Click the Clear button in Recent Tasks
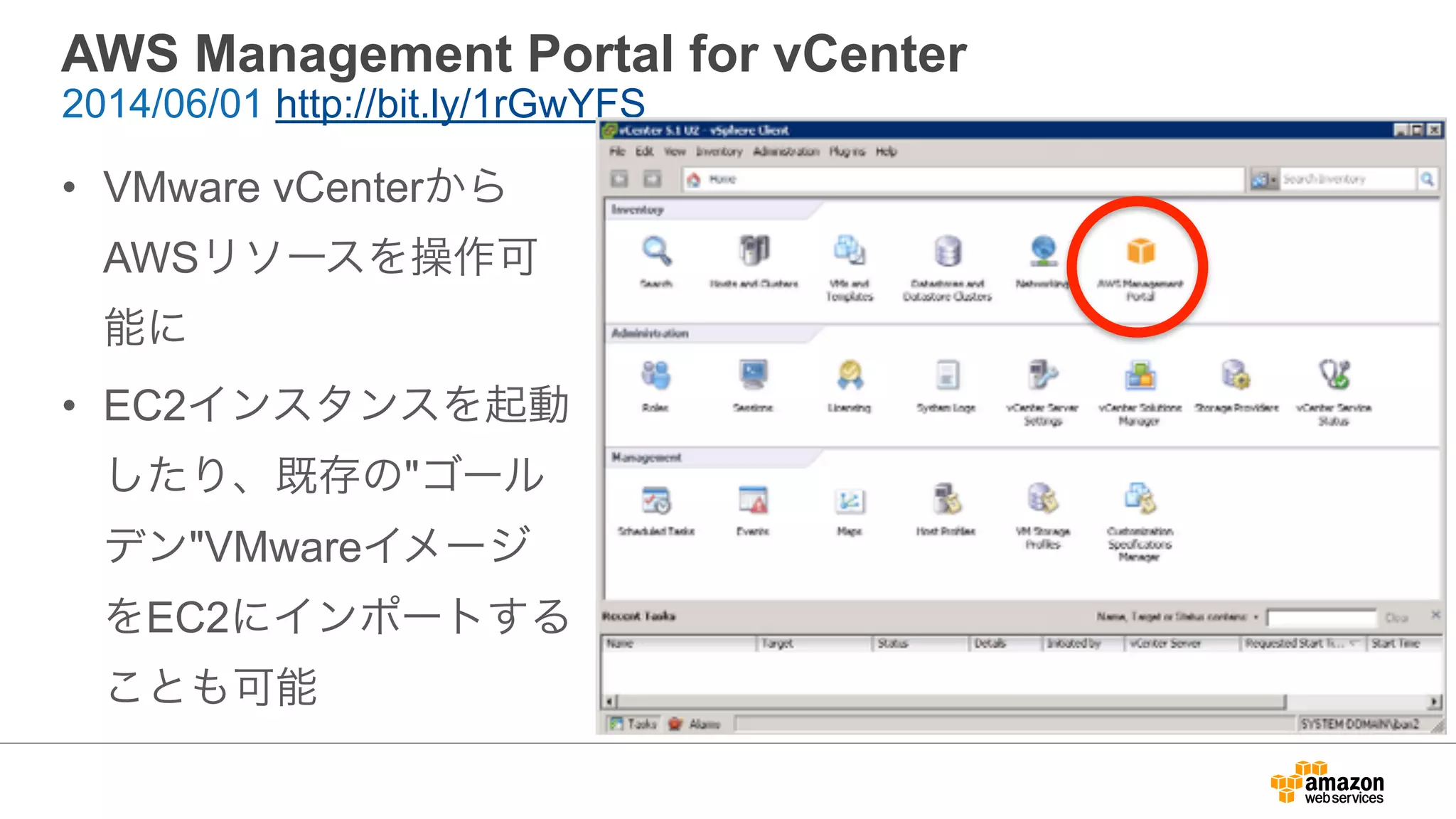1456x819 pixels. (x=1396, y=618)
